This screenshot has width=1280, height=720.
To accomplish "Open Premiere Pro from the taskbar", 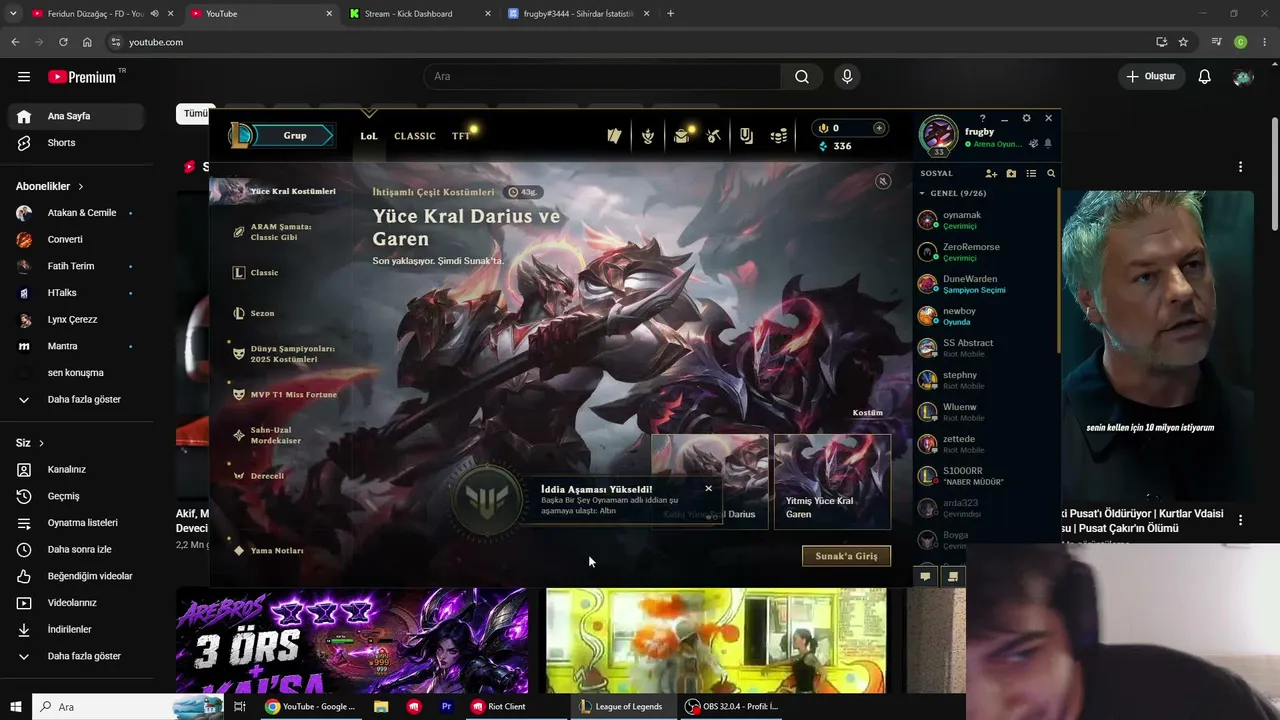I will click(447, 707).
